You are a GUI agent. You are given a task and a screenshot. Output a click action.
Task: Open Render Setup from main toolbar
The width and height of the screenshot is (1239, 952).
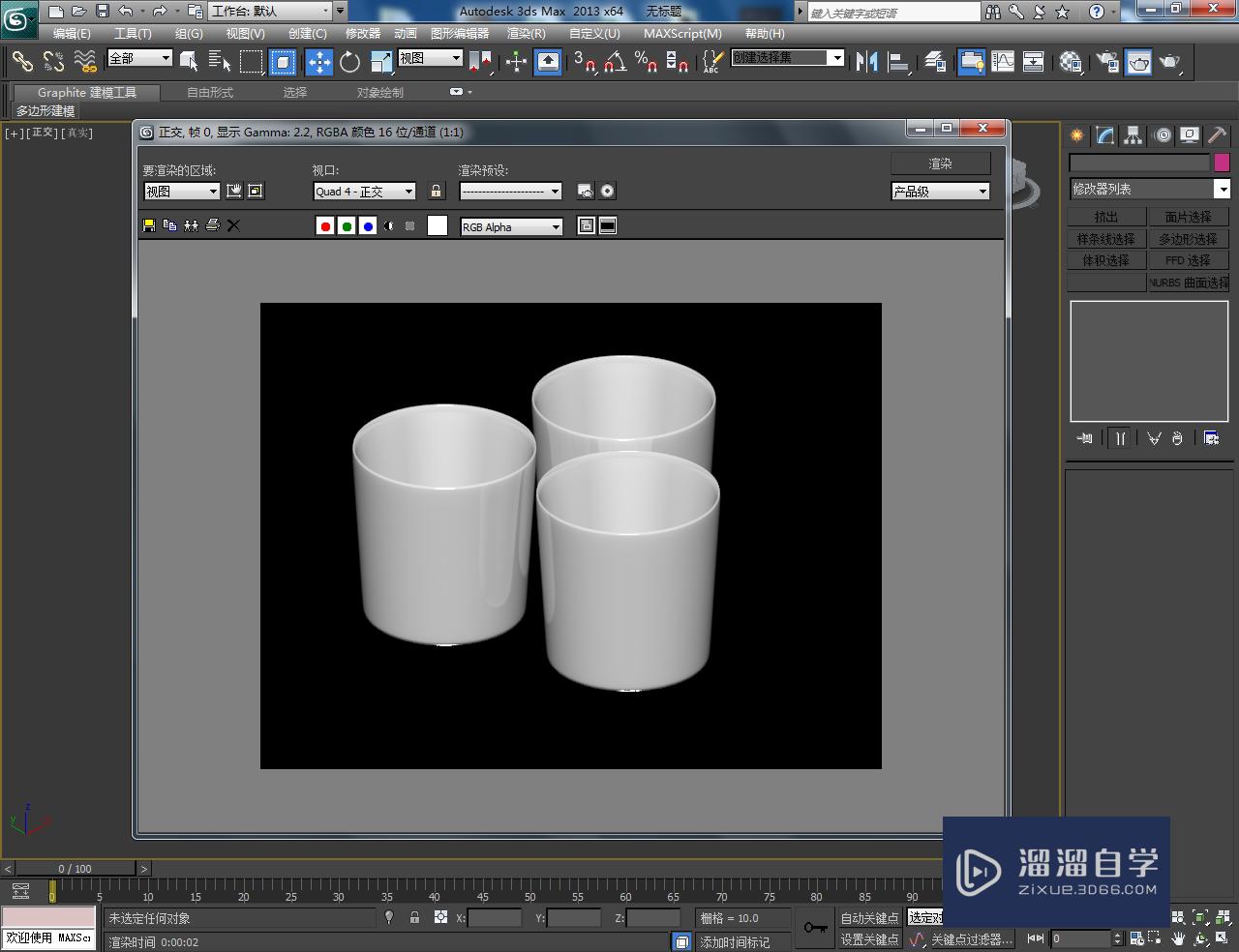tap(1107, 62)
